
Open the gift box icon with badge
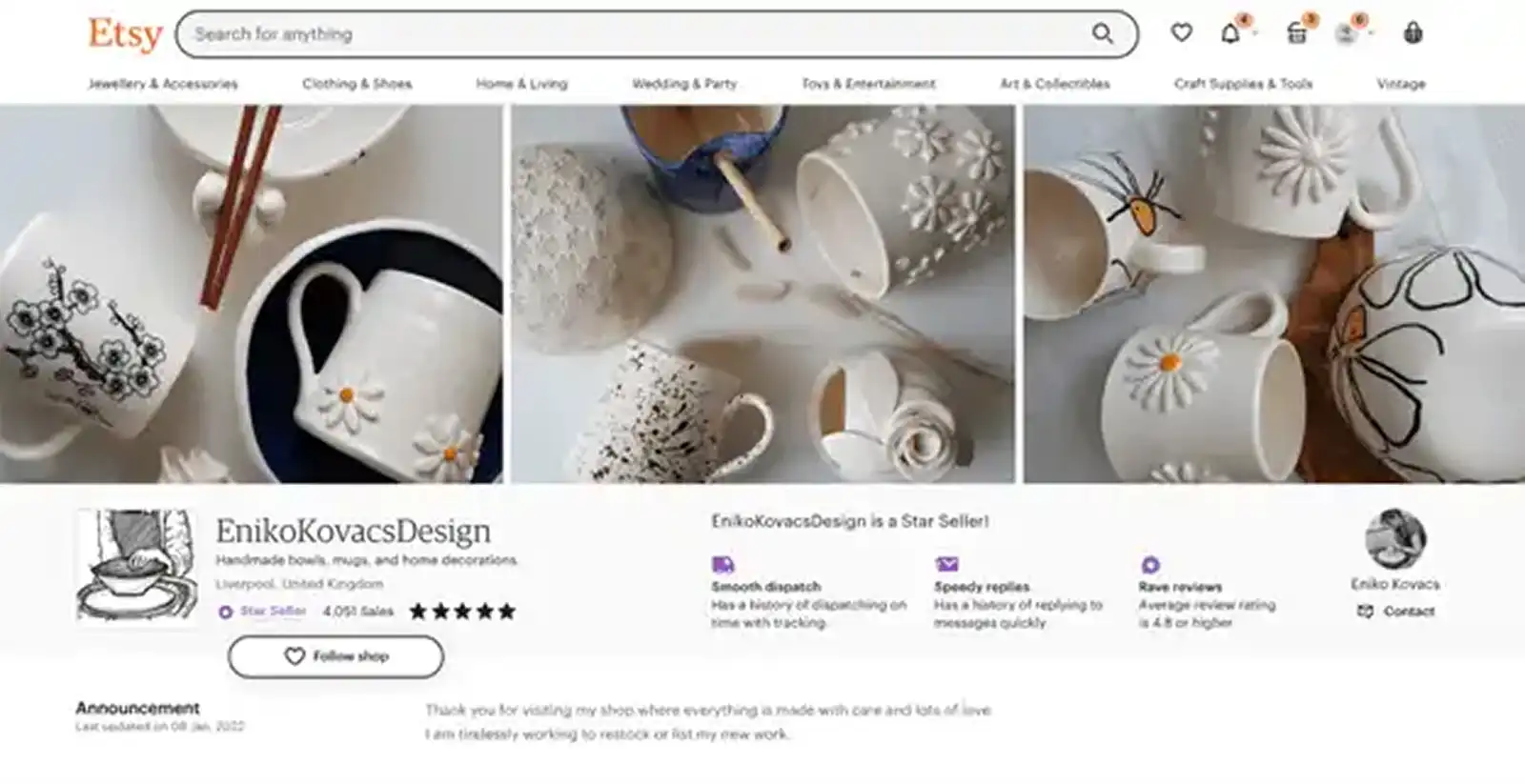1294,32
